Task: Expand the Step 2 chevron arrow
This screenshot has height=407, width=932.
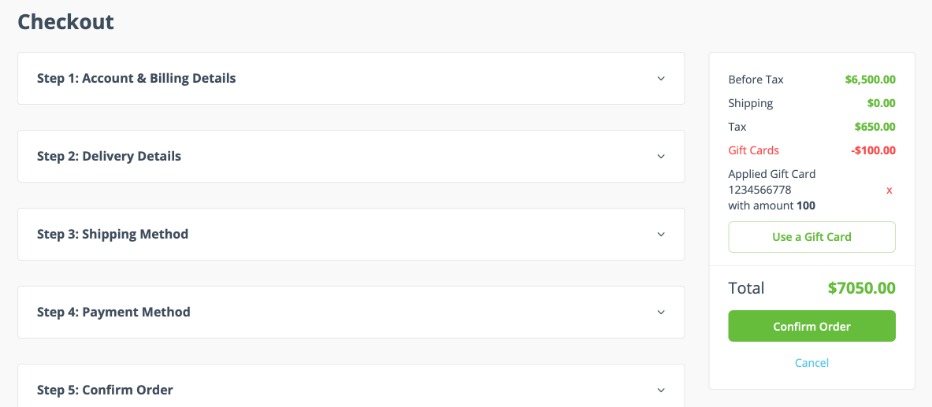Action: click(661, 156)
